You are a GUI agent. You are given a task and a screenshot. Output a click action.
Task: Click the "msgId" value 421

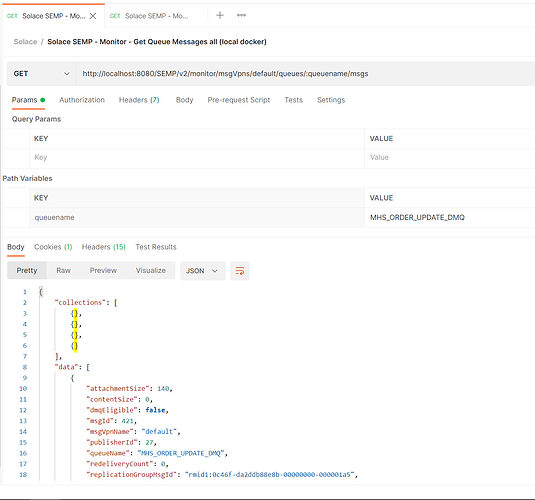[128, 421]
